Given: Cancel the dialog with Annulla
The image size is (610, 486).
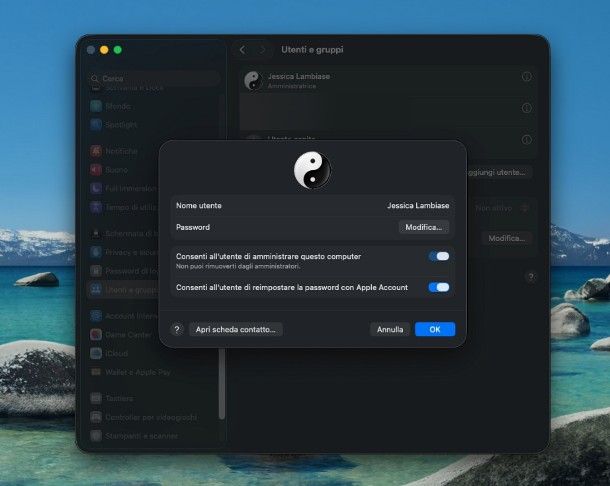Looking at the screenshot, I should point(390,329).
